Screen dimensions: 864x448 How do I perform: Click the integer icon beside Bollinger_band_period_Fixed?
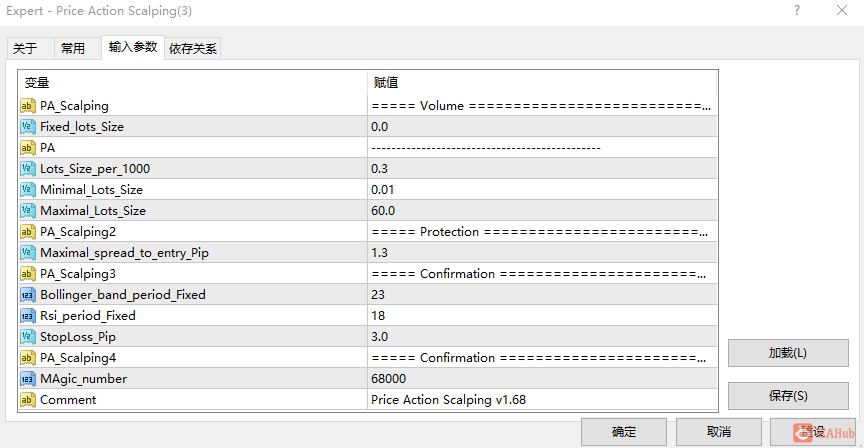pyautogui.click(x=28, y=294)
